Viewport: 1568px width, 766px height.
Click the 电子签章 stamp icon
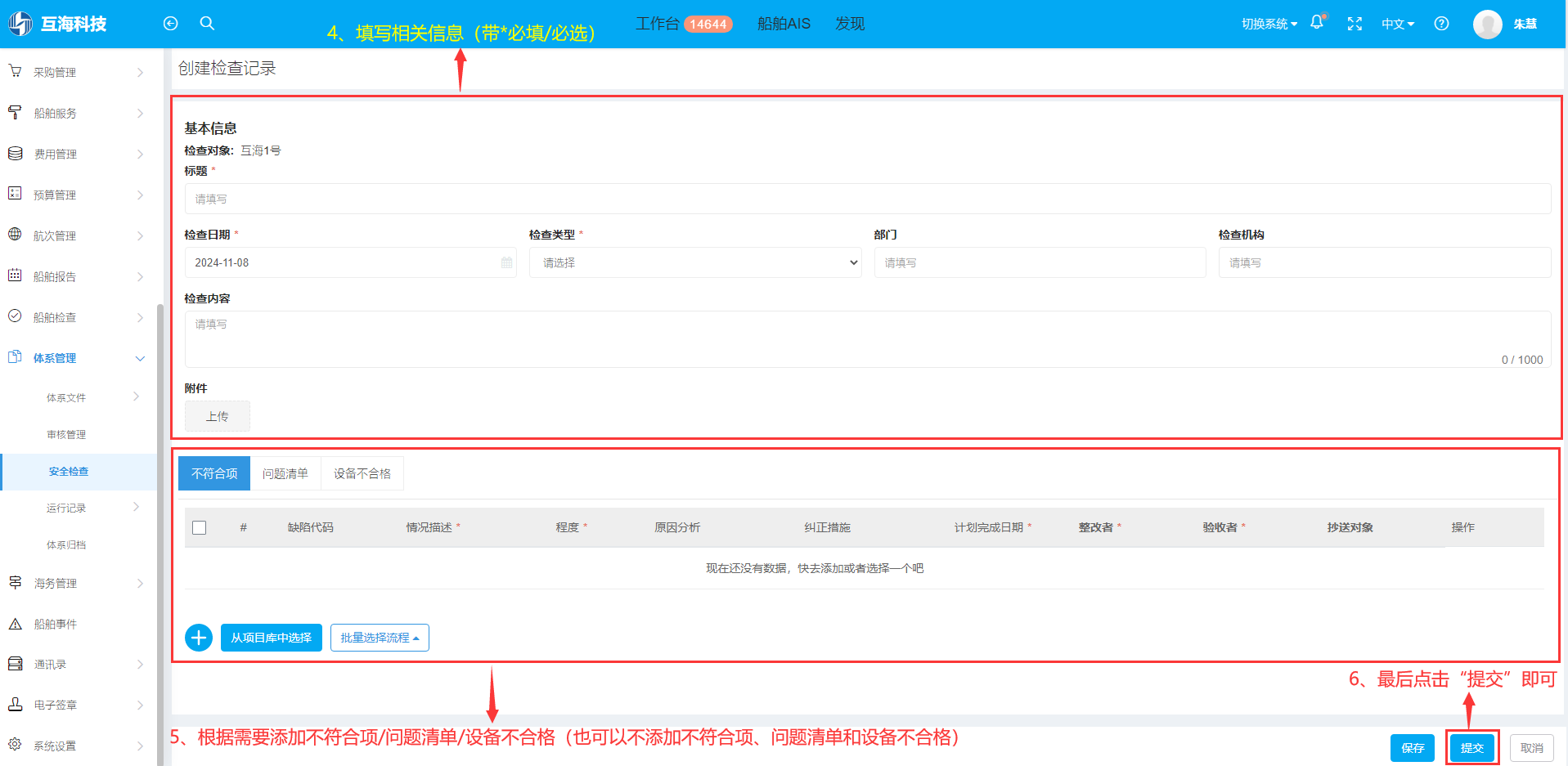[x=15, y=704]
